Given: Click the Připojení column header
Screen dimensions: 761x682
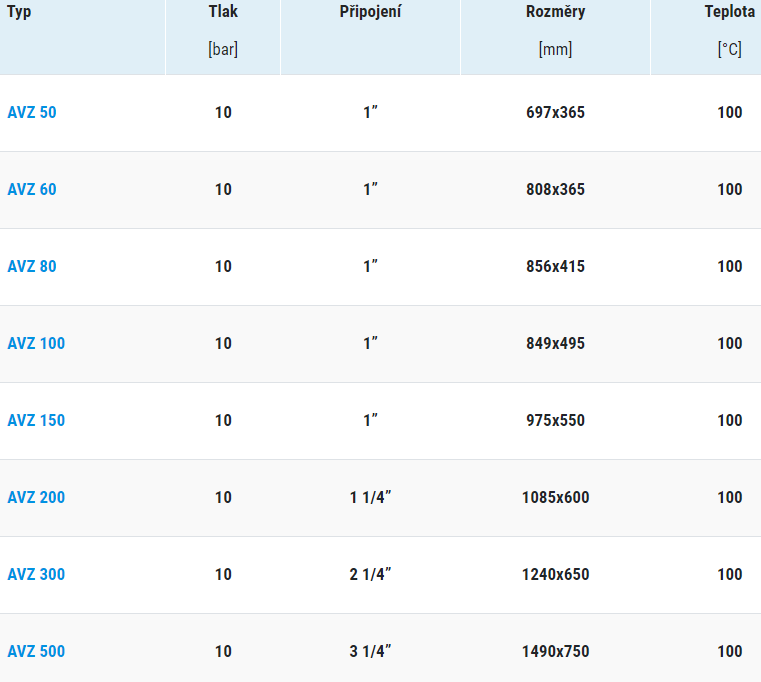Looking at the screenshot, I should [x=370, y=12].
